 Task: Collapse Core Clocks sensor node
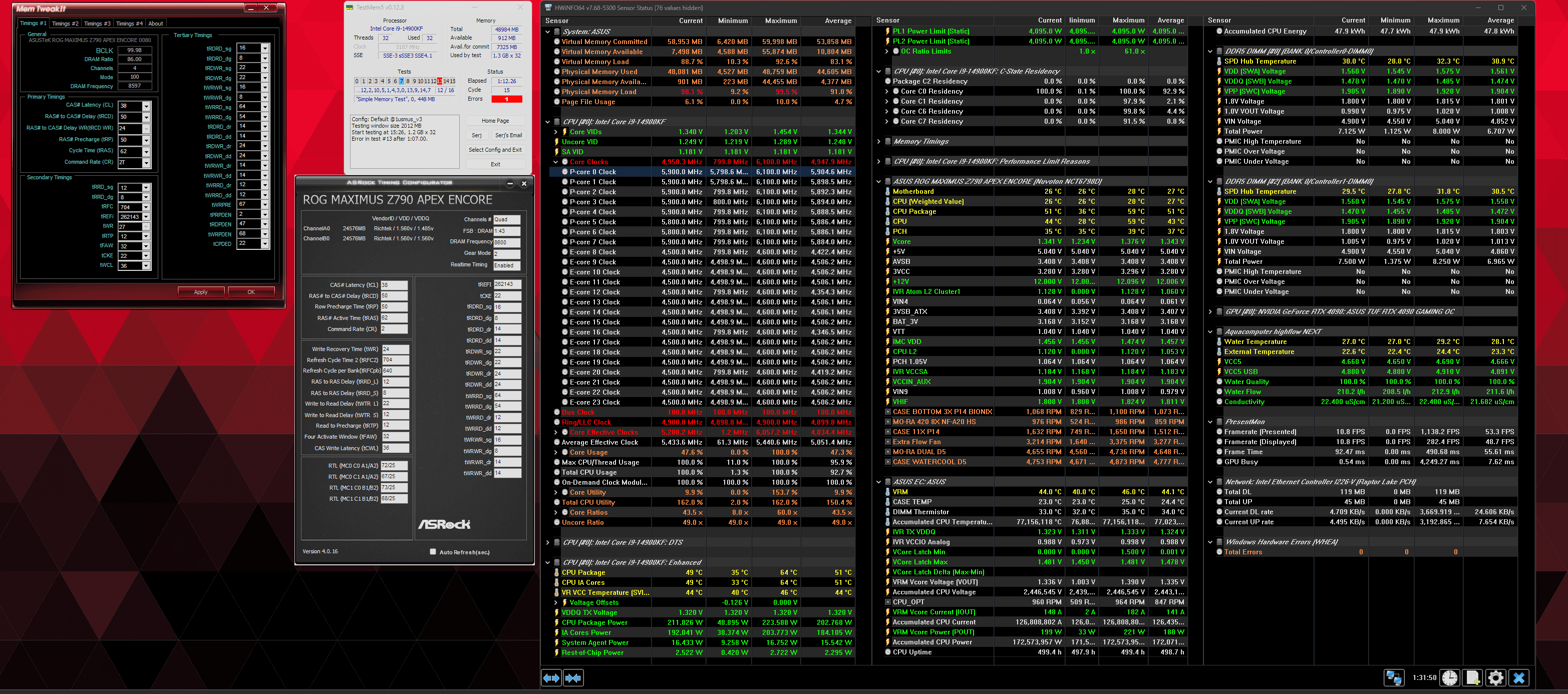(556, 162)
